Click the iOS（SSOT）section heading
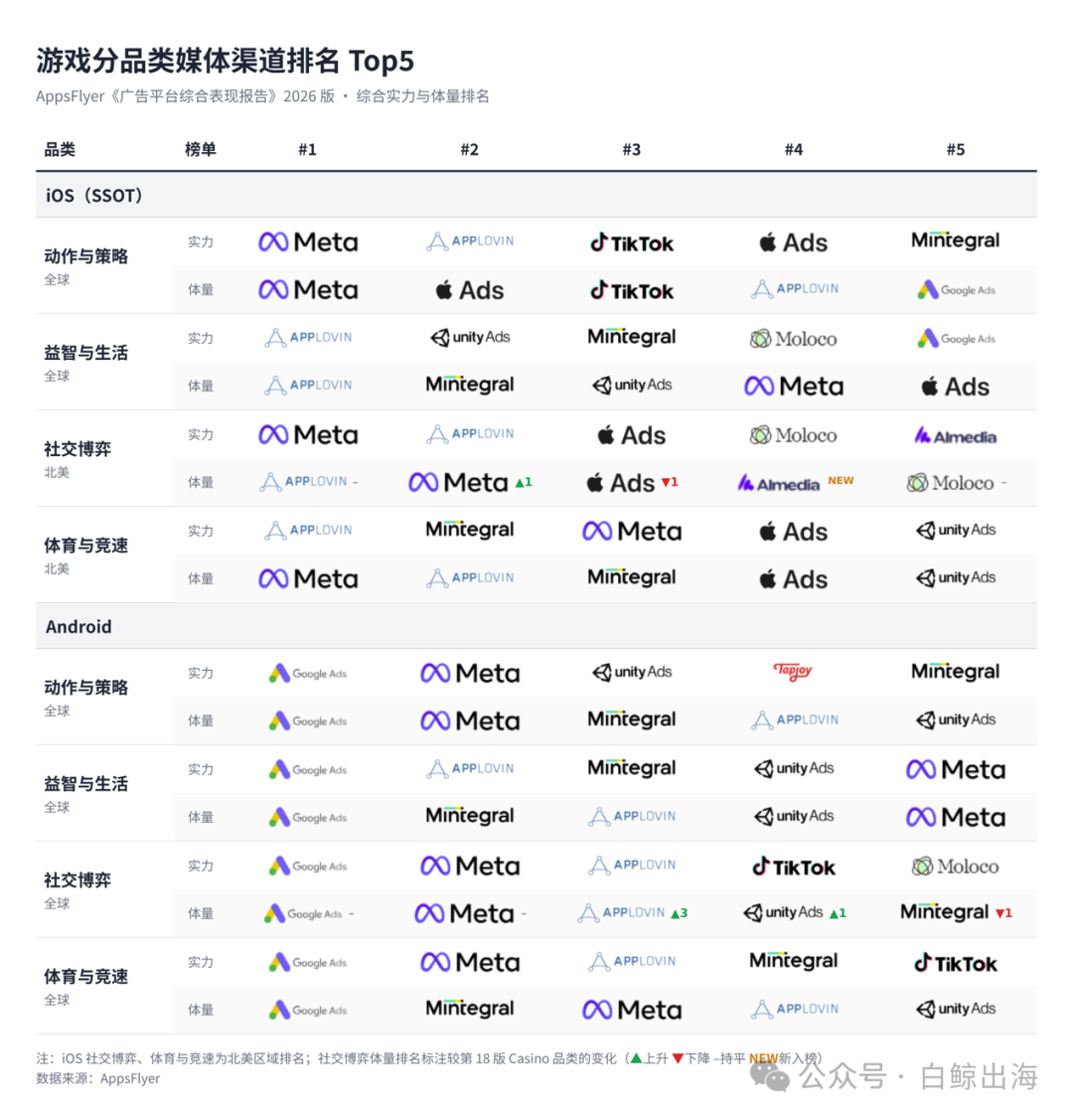The image size is (1073, 1120). pyautogui.click(x=94, y=195)
